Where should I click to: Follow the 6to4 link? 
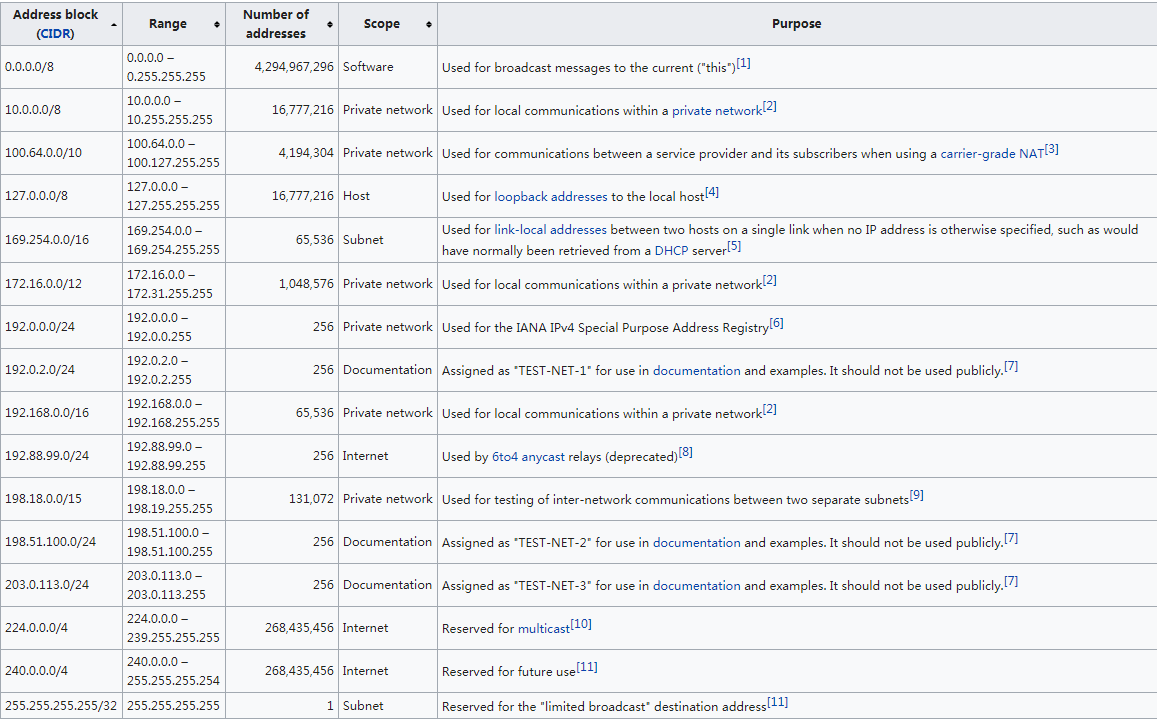[505, 457]
